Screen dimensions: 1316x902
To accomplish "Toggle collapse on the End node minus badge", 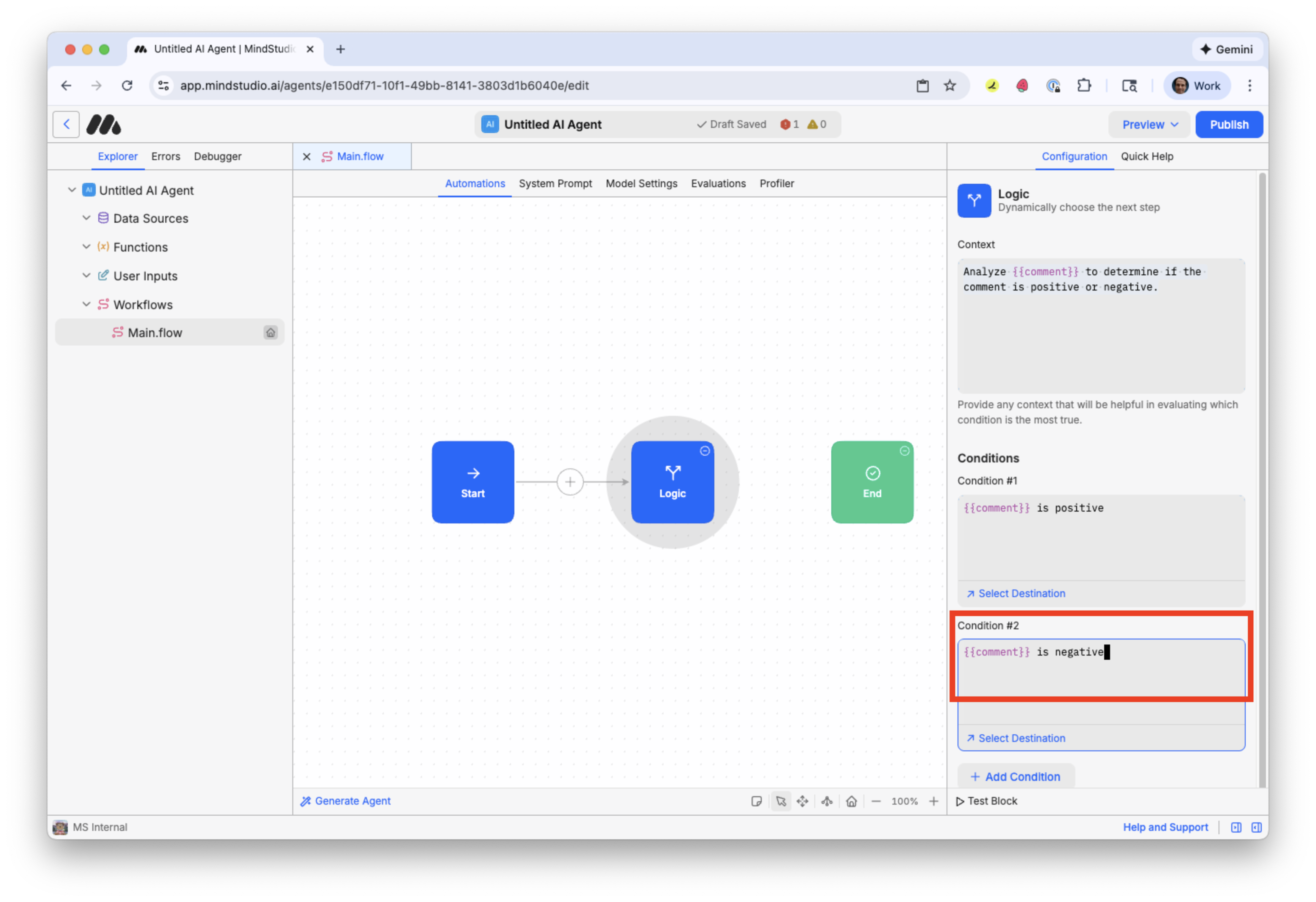I will tap(904, 451).
